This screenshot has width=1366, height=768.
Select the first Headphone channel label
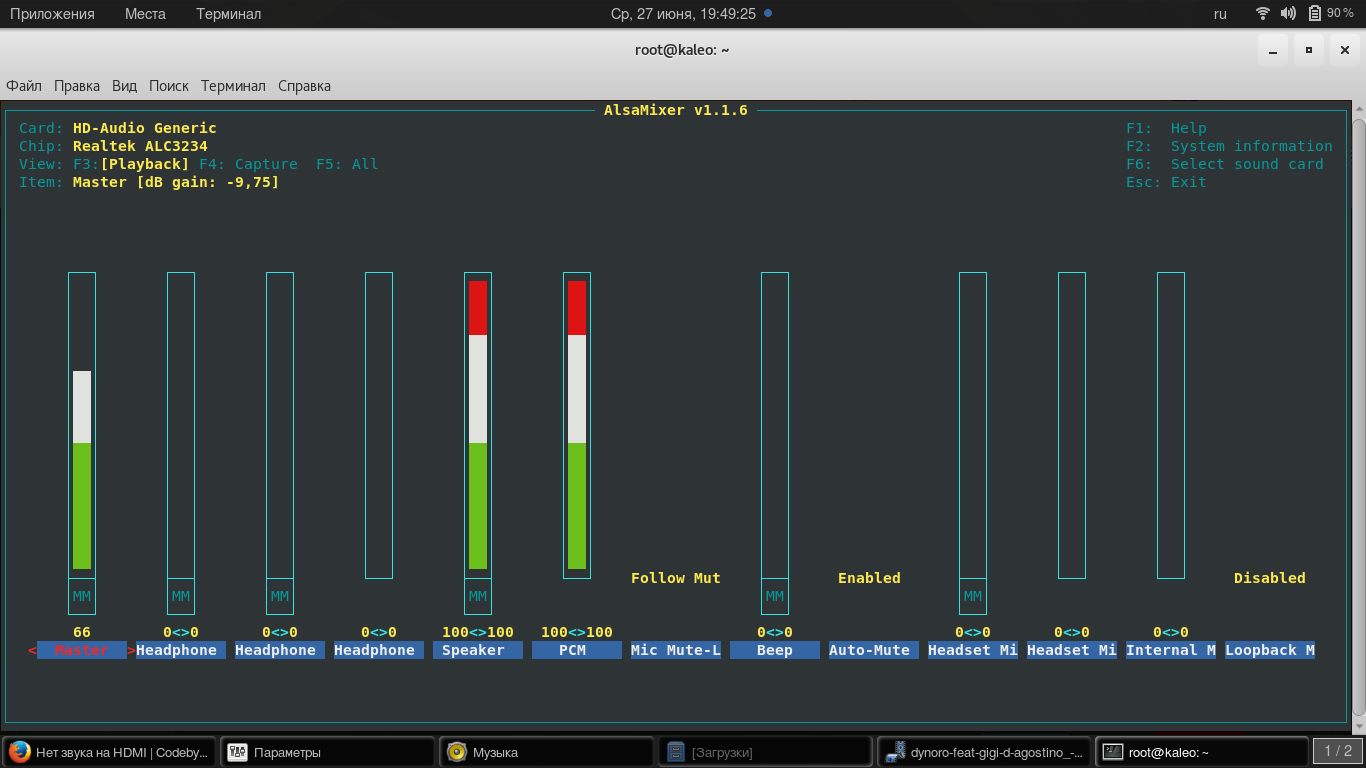[181, 650]
